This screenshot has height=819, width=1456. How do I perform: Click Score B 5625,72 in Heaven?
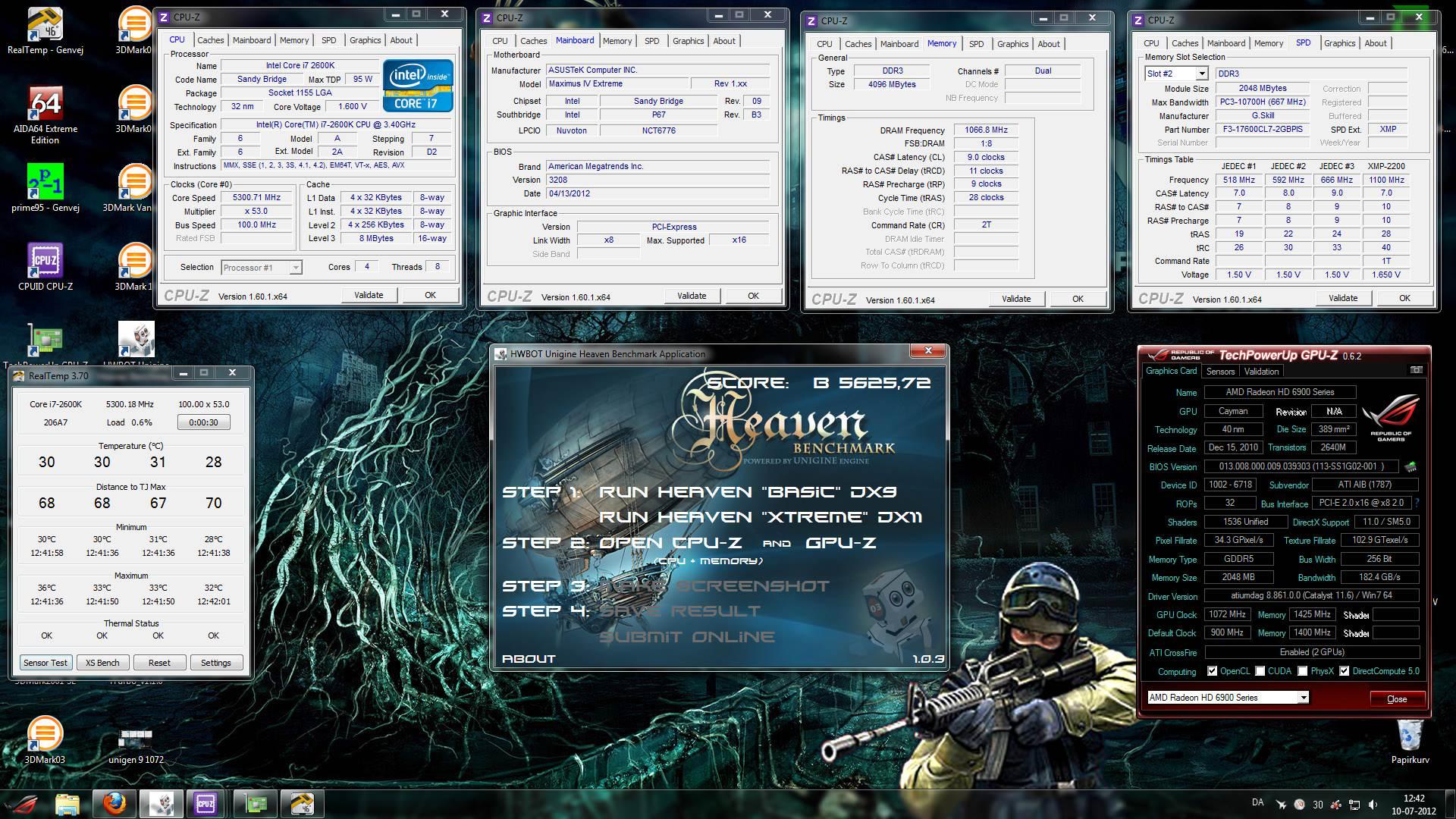pos(819,383)
